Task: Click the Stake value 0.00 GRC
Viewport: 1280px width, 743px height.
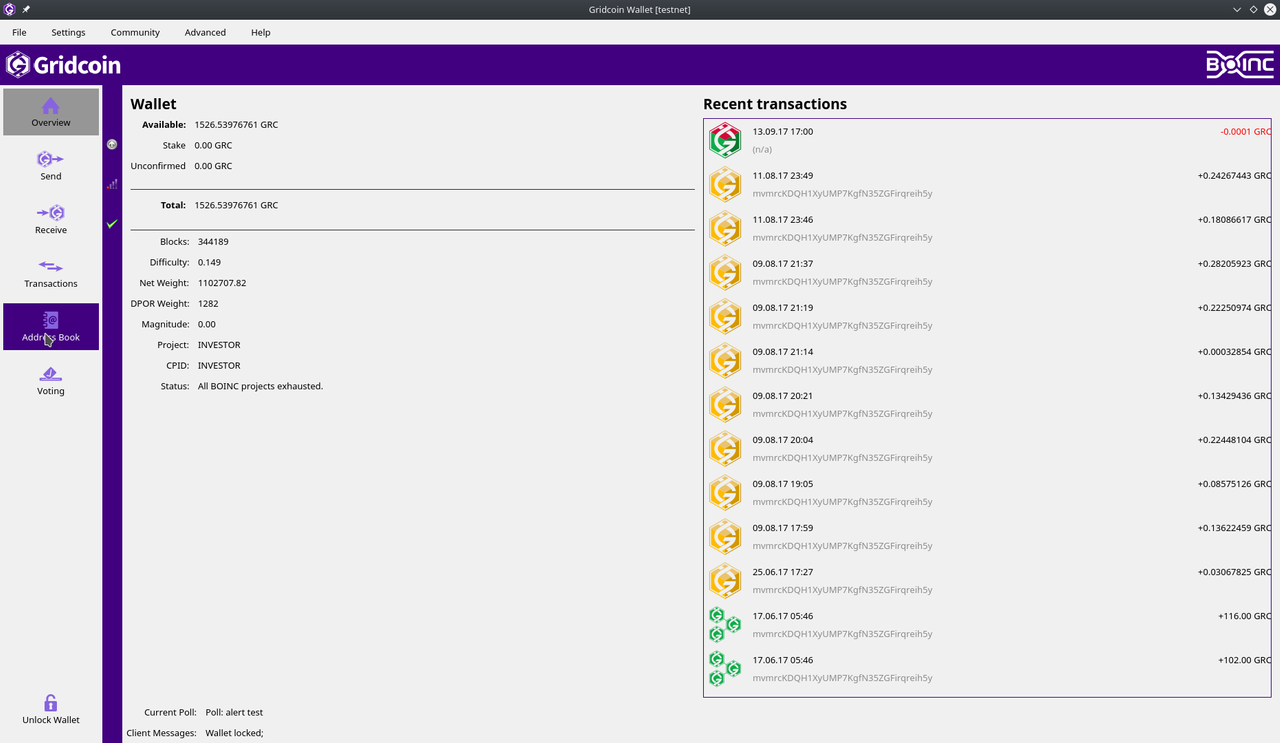Action: [213, 145]
